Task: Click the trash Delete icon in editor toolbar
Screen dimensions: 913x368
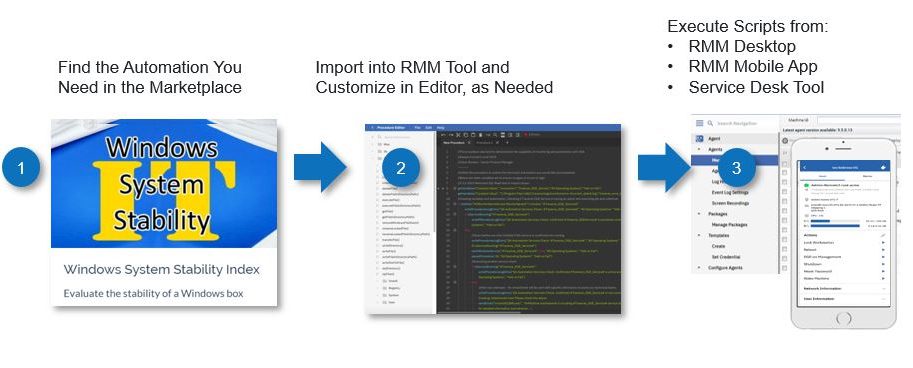Action: coord(480,135)
